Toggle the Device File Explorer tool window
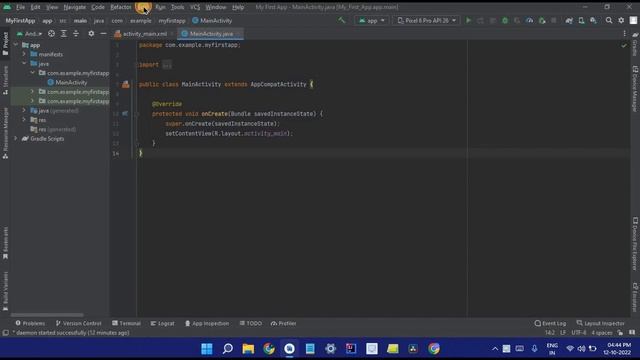 click(635, 244)
